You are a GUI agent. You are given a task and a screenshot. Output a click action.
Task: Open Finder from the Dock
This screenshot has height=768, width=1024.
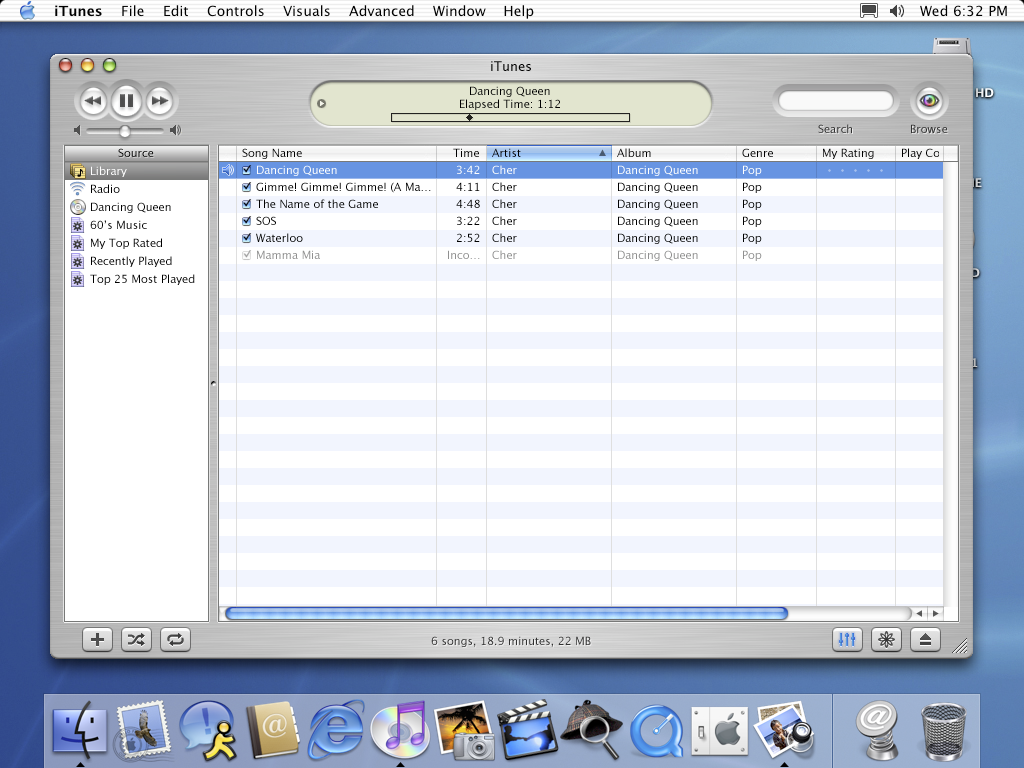[80, 729]
